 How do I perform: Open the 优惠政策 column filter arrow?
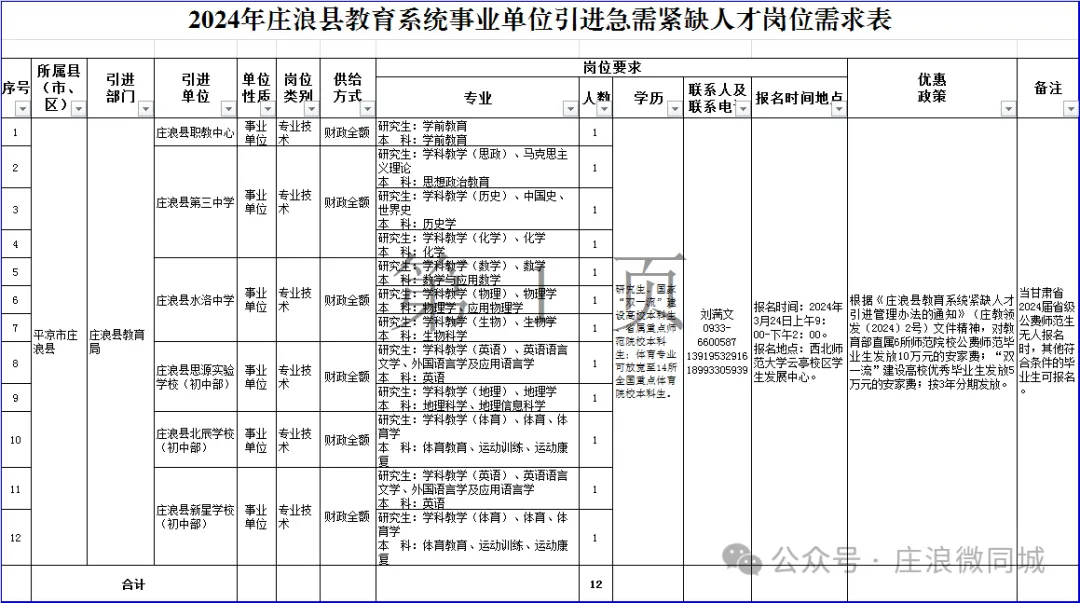pyautogui.click(x=1008, y=109)
